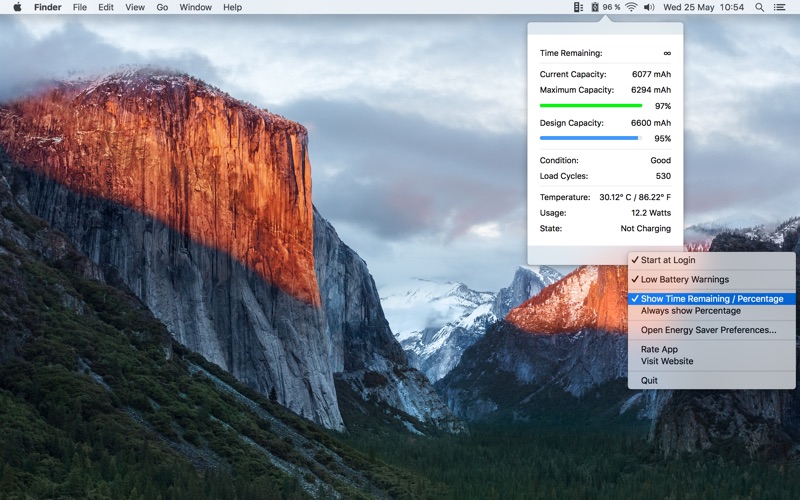The image size is (800, 500).
Task: Toggle Show Time Remaining / Percentage
Action: (711, 299)
